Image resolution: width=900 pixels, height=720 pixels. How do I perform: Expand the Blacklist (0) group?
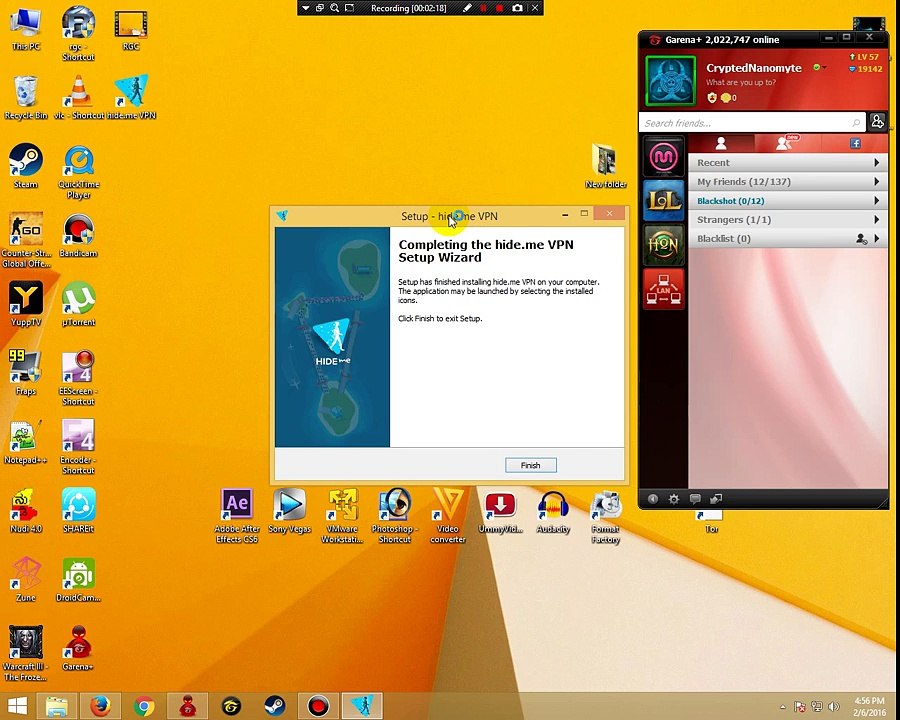point(788,238)
